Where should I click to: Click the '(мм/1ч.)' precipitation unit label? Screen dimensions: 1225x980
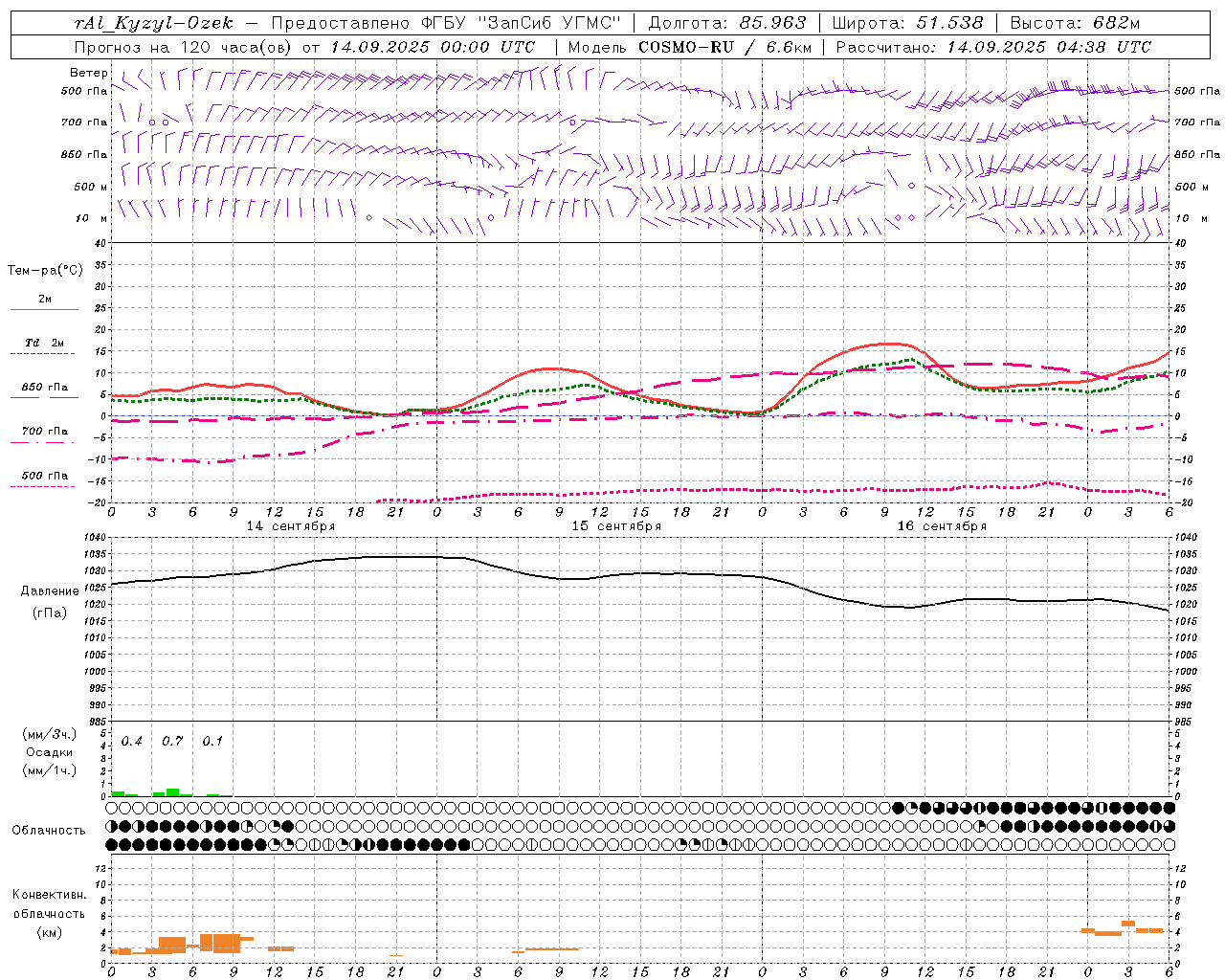tap(50, 770)
